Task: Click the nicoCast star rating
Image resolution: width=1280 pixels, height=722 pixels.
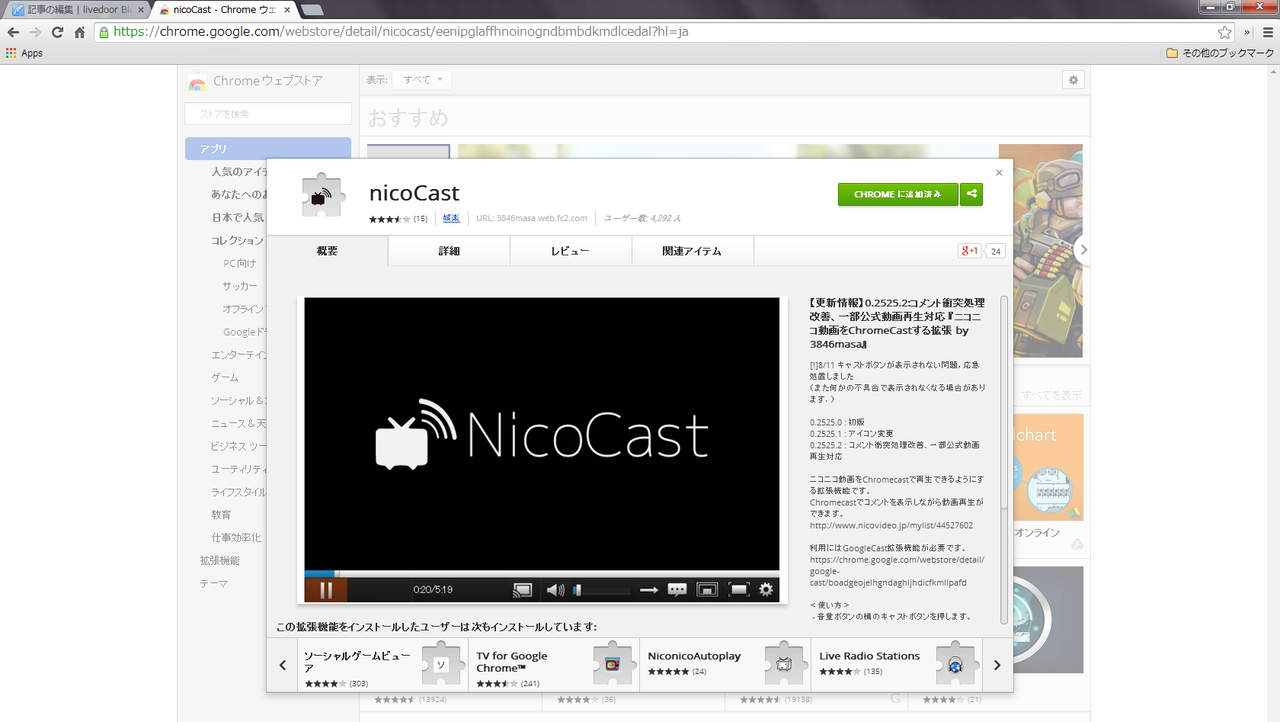Action: click(x=390, y=218)
